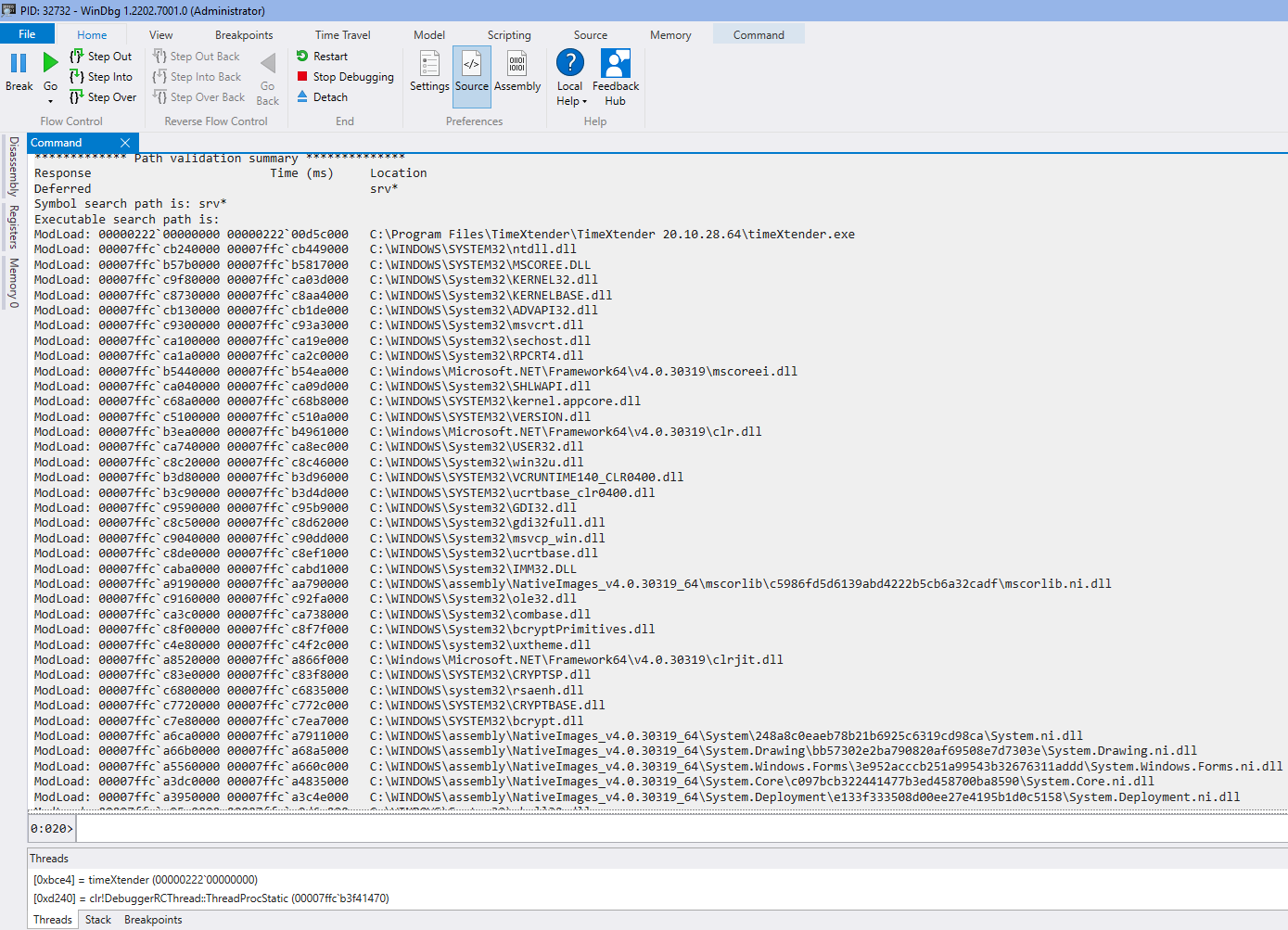Click Step Into Back
Image resolution: width=1288 pixels, height=930 pixels.
(198, 77)
